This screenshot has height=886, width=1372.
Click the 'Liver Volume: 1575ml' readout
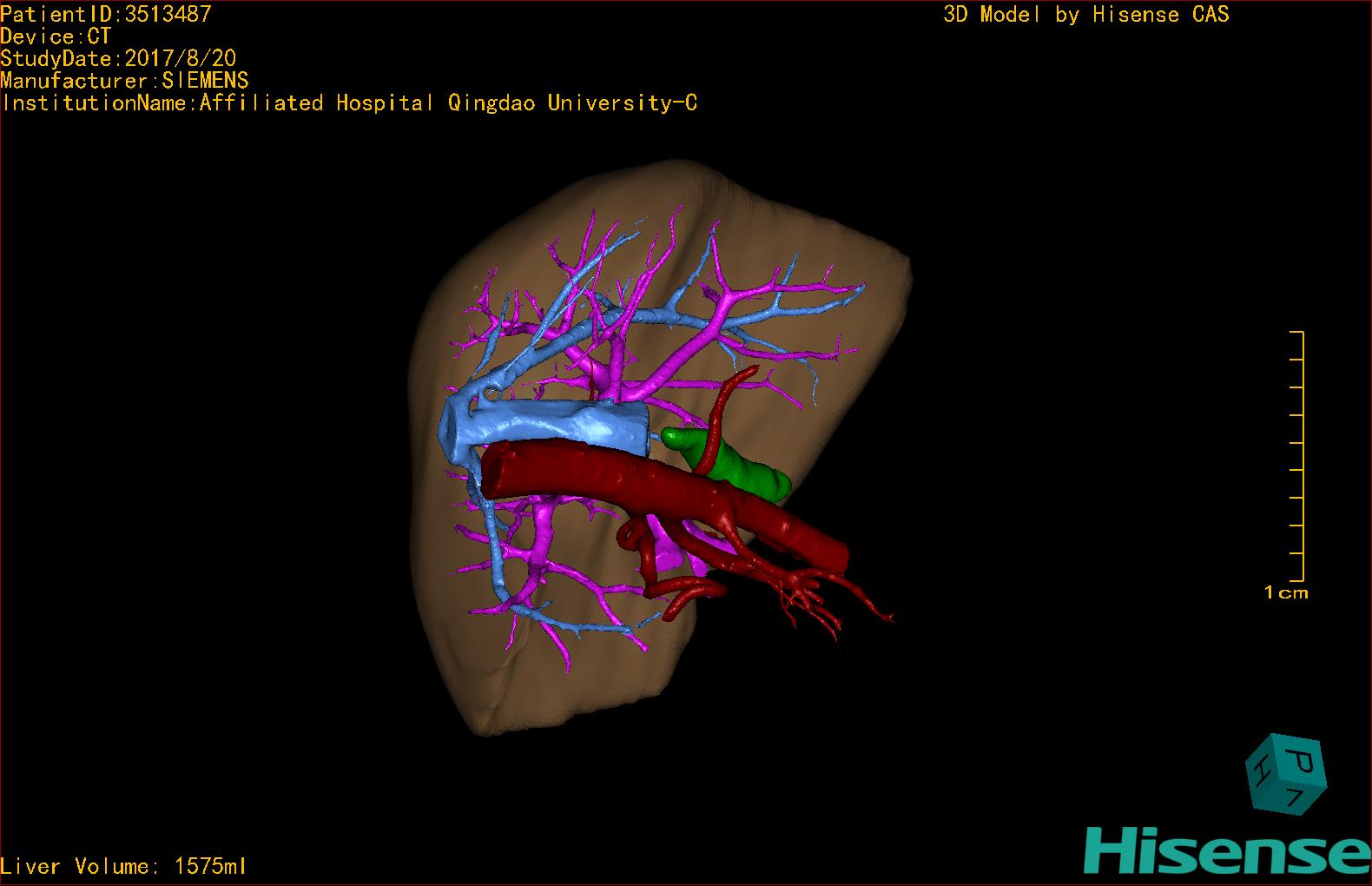[x=123, y=866]
